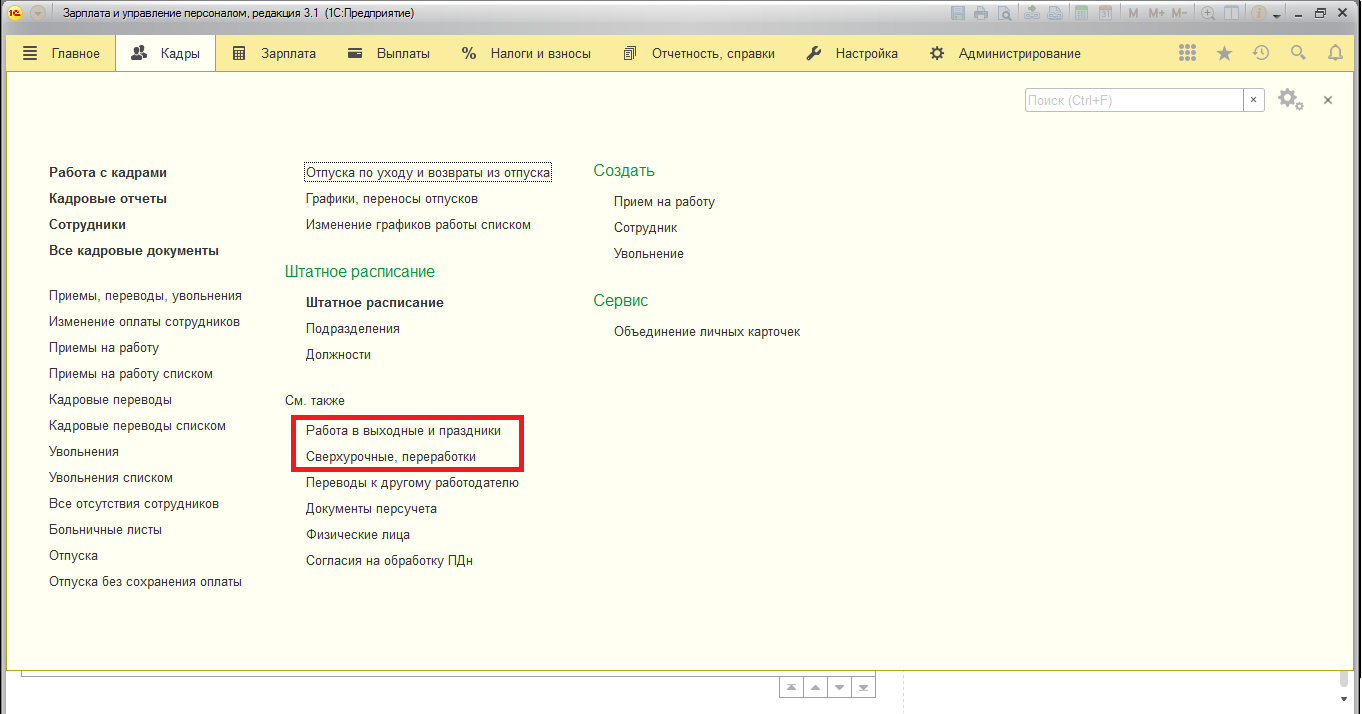Image resolution: width=1362 pixels, height=714 pixels.
Task: Open Подразделения link
Action: coord(353,328)
